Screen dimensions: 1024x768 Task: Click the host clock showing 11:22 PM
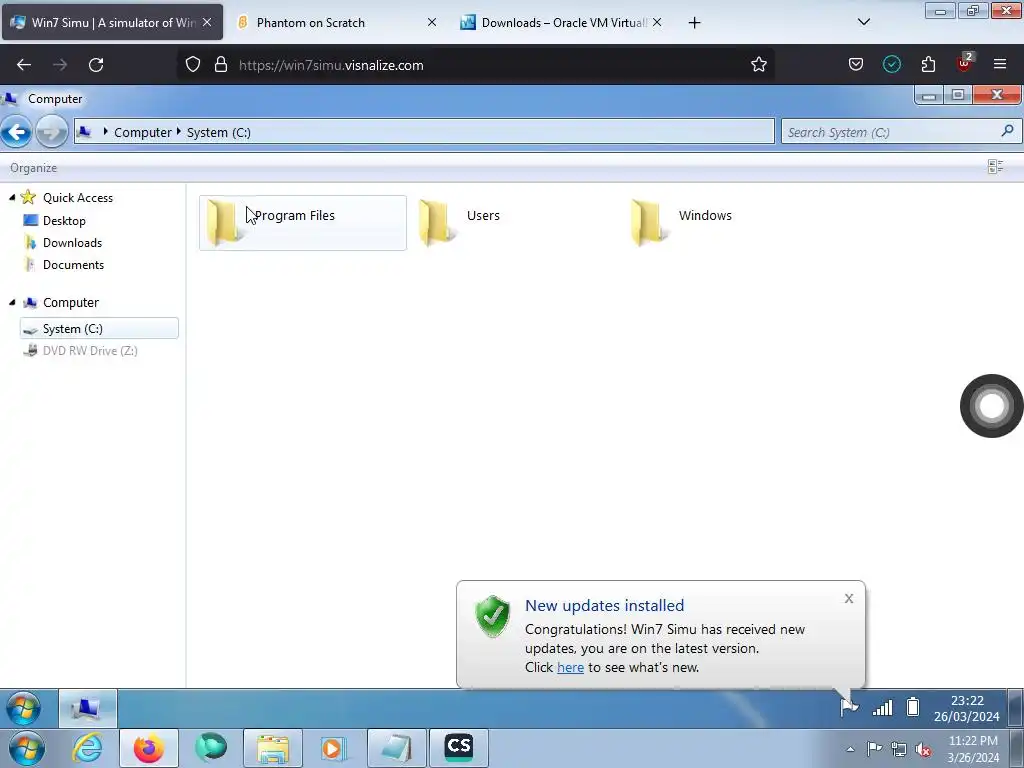coord(972,748)
